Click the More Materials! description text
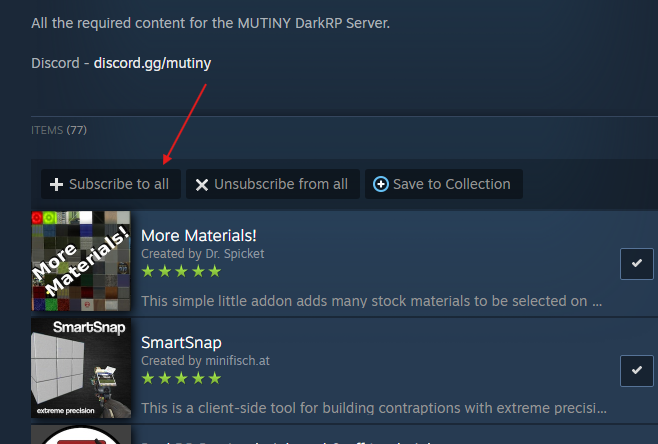This screenshot has height=444, width=658. pos(371,301)
